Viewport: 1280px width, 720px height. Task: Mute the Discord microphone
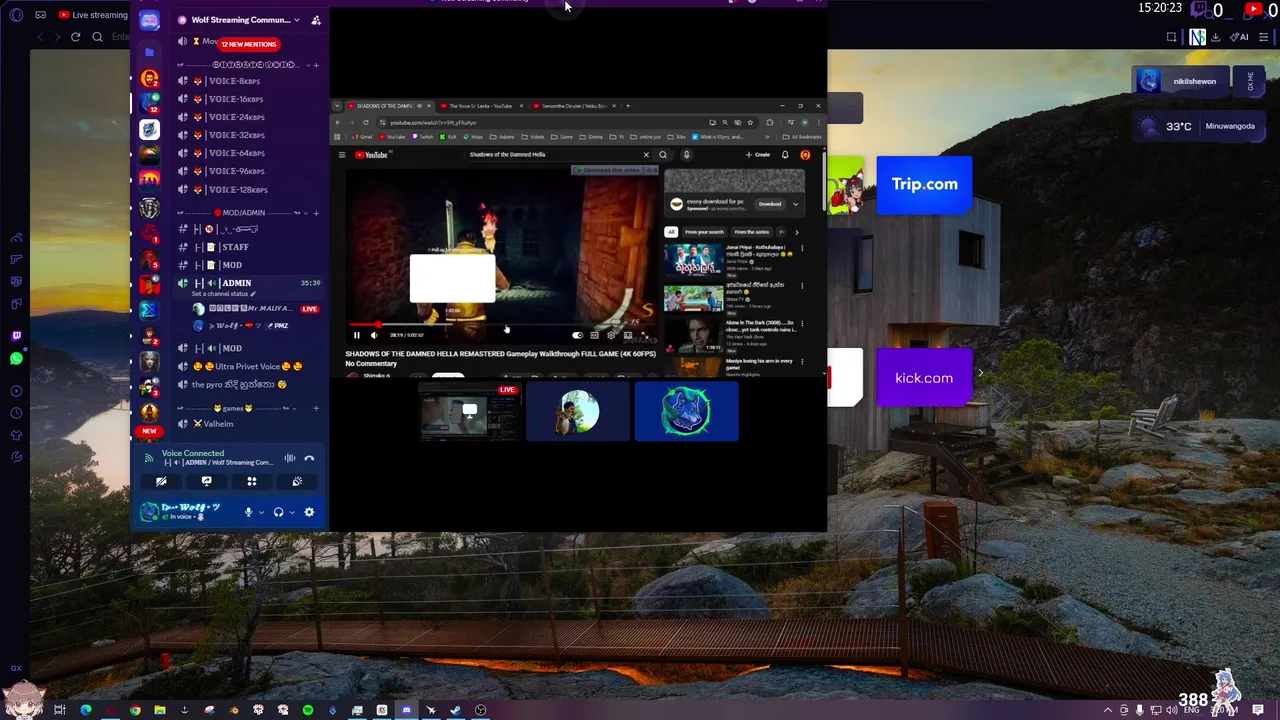pos(248,512)
